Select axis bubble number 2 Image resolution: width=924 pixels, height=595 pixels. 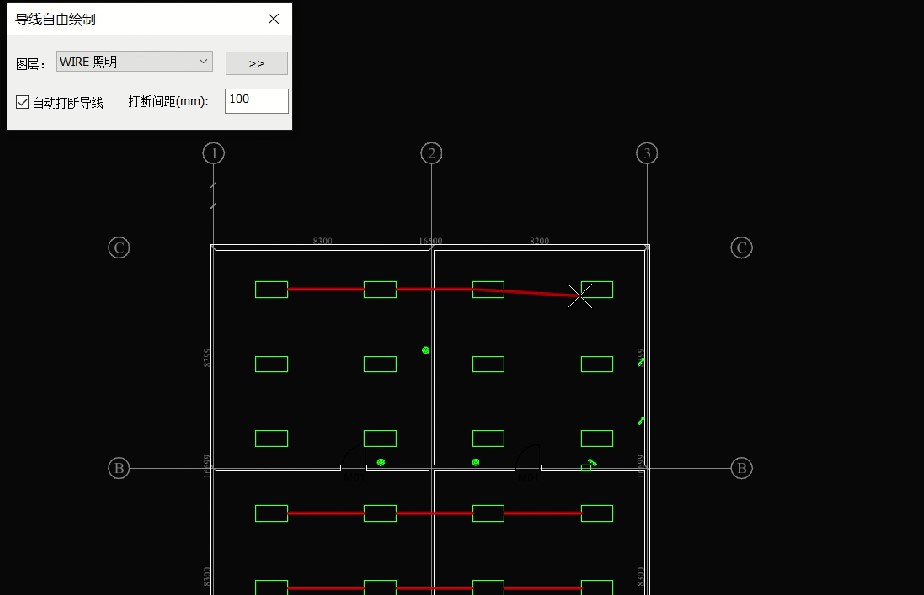(x=431, y=153)
